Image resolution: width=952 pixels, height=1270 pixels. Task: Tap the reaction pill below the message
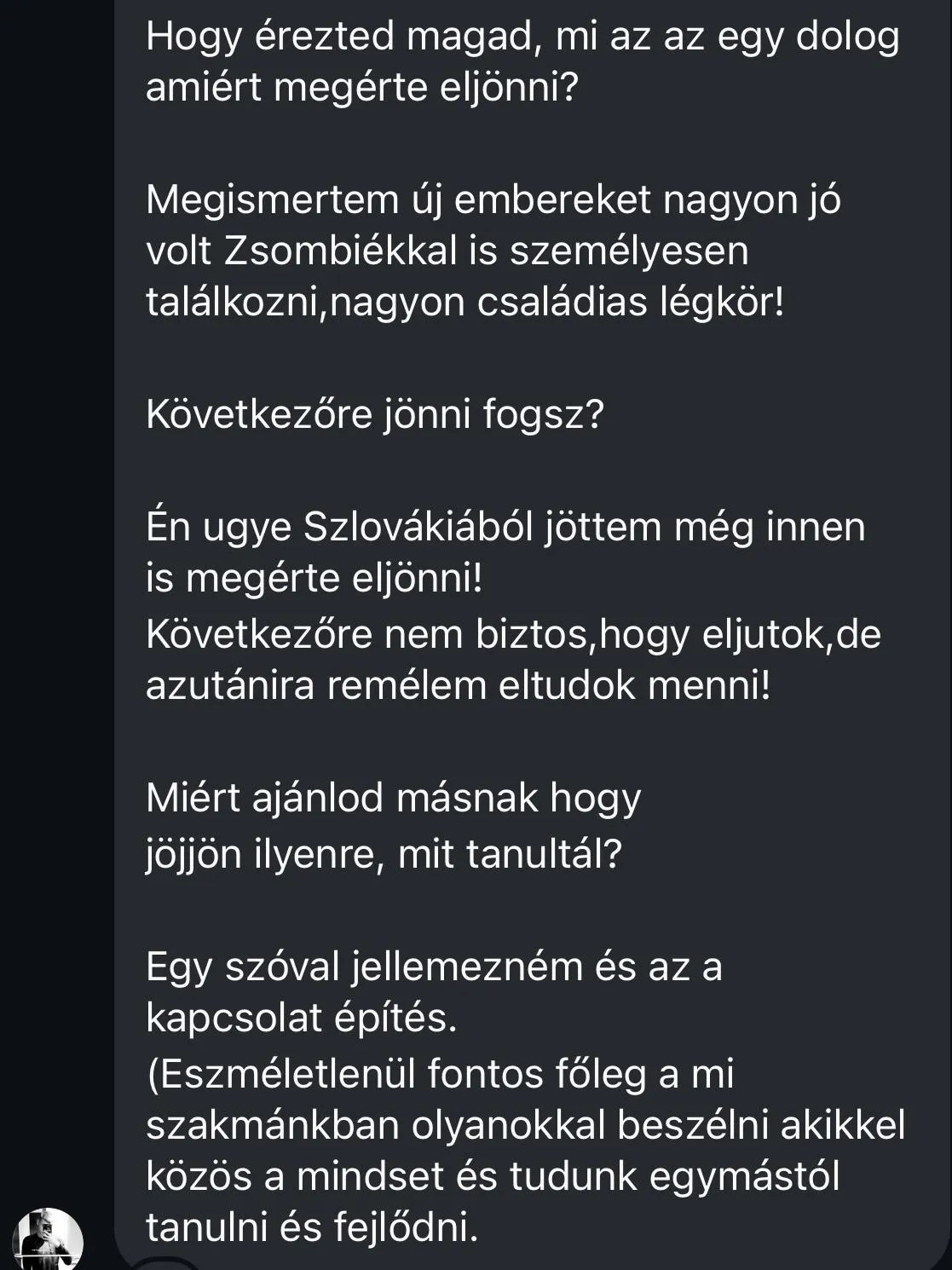coord(167,1263)
